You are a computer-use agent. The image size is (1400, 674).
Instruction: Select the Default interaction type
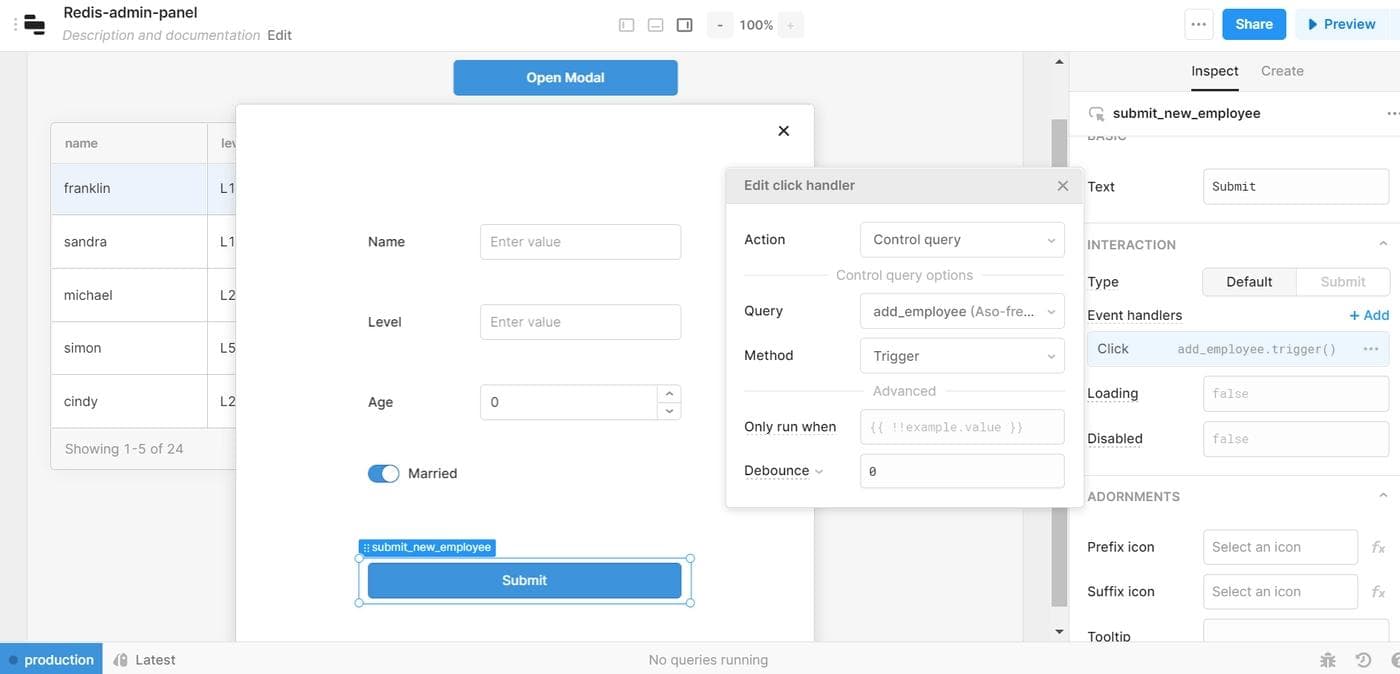(x=1249, y=282)
